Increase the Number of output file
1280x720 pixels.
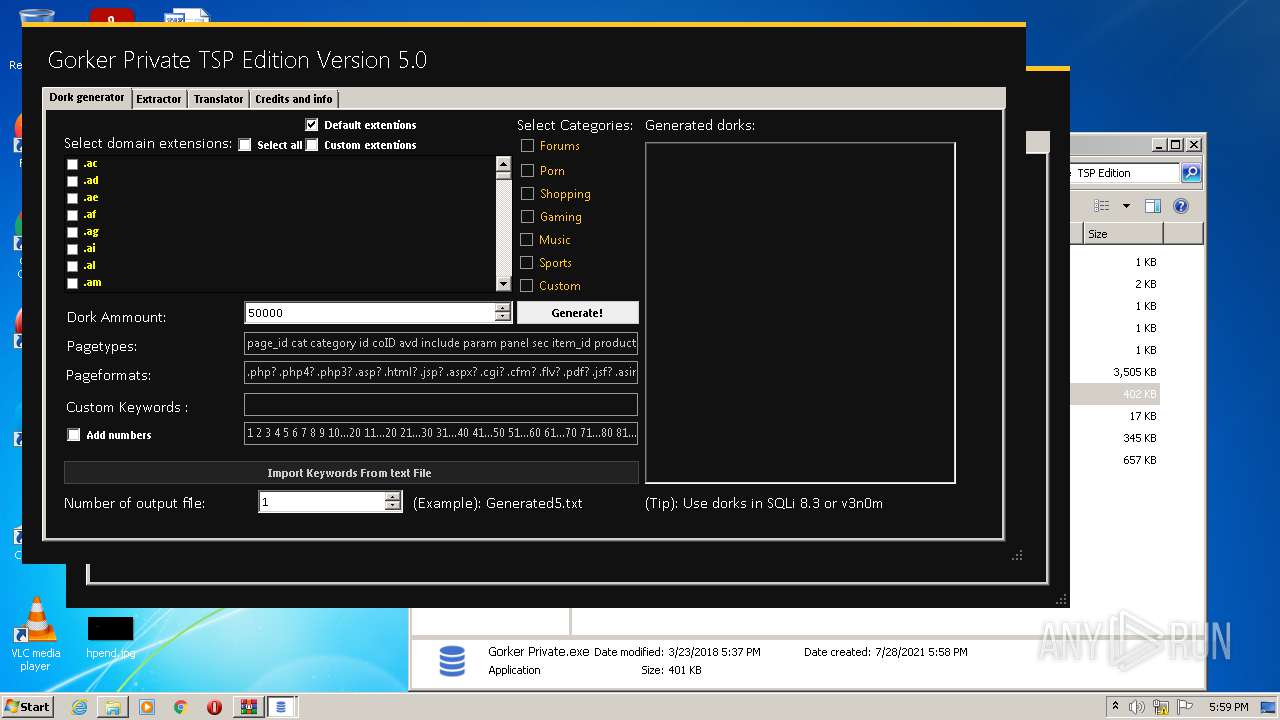point(393,497)
